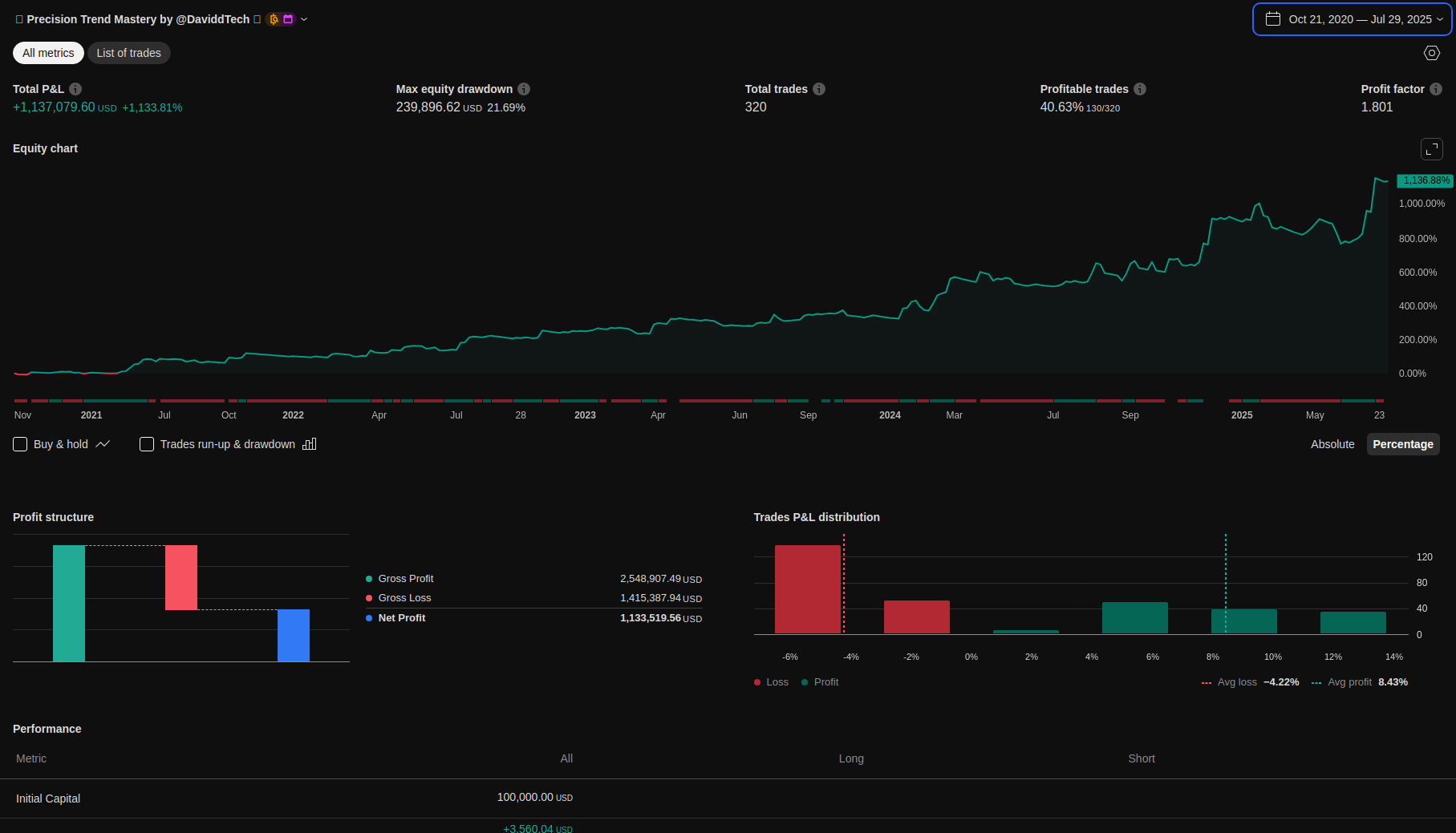Click the Profitable trades info icon
Screen dimensions: 1456x833
tap(1140, 89)
